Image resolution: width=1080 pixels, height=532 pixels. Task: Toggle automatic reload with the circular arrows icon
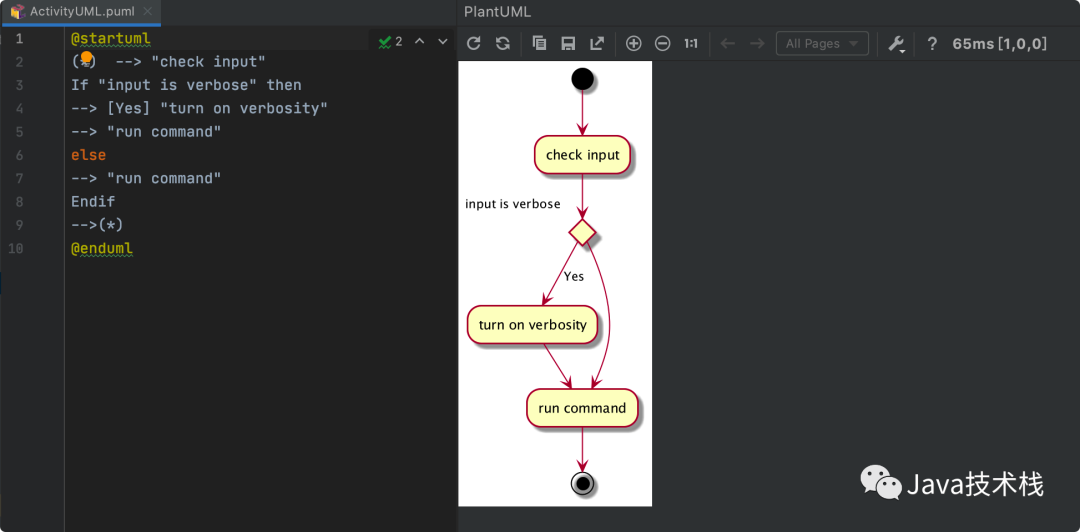(x=503, y=43)
